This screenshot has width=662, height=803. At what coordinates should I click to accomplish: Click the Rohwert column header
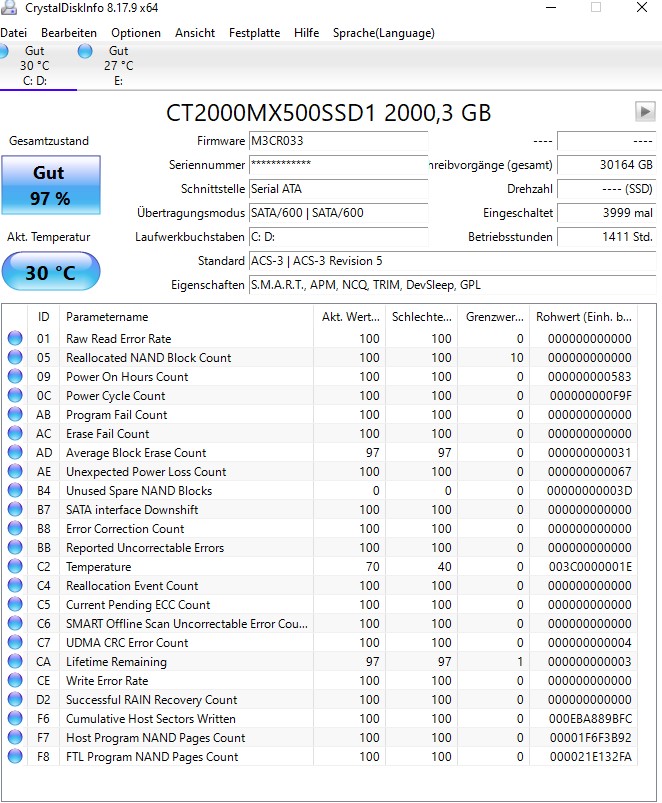click(584, 317)
